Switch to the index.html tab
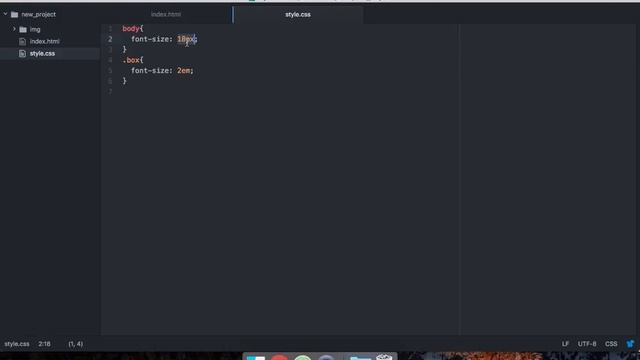640x360 pixels. coord(166,14)
